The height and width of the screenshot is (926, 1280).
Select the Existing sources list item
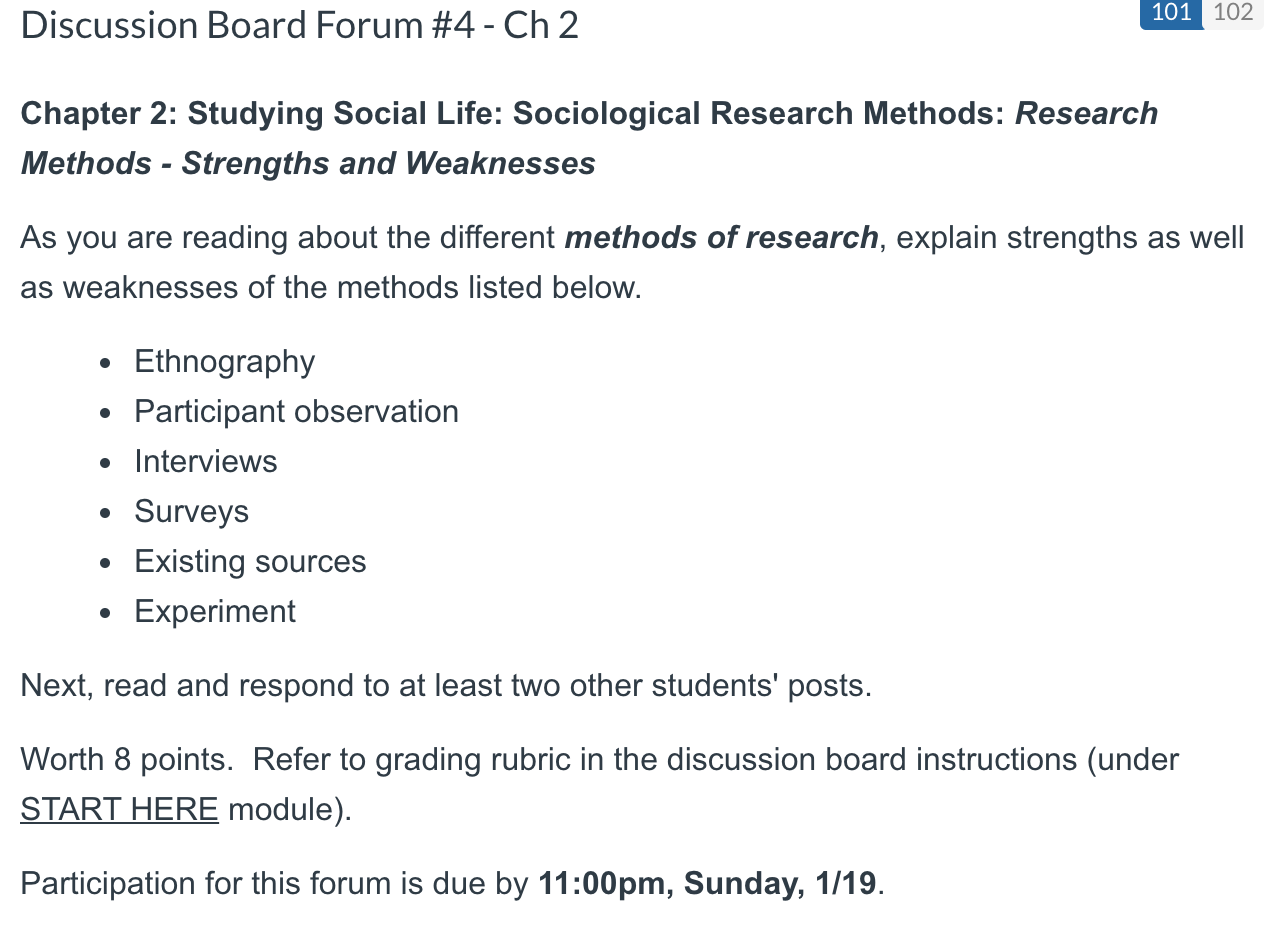pyautogui.click(x=250, y=561)
